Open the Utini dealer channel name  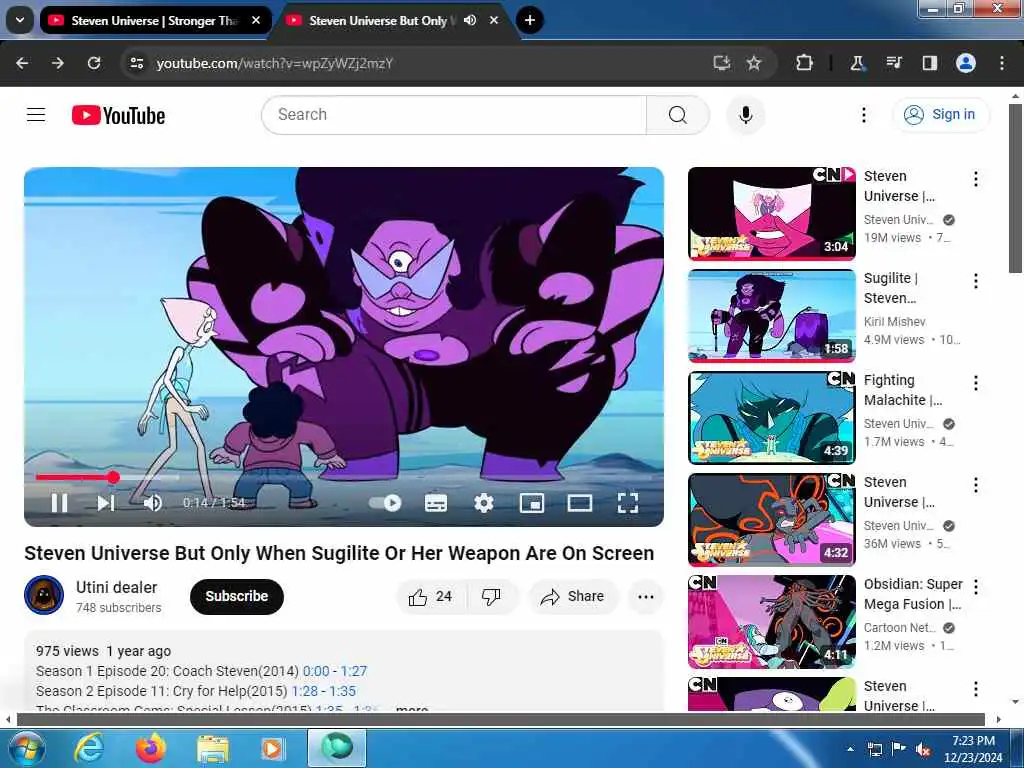116,587
